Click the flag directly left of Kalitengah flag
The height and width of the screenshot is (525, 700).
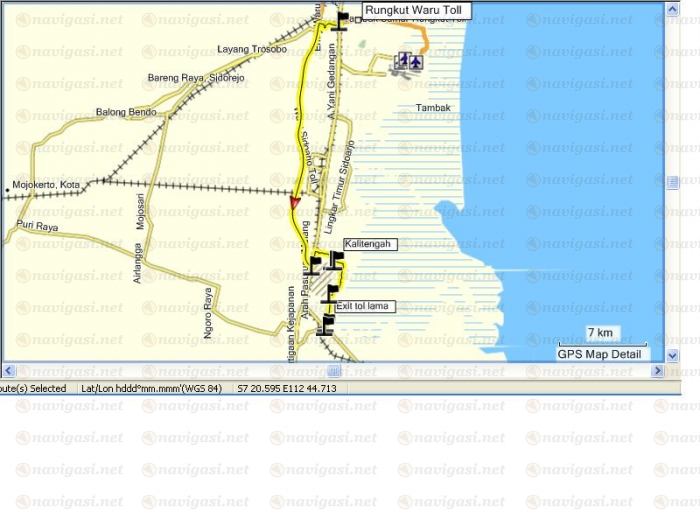point(315,265)
